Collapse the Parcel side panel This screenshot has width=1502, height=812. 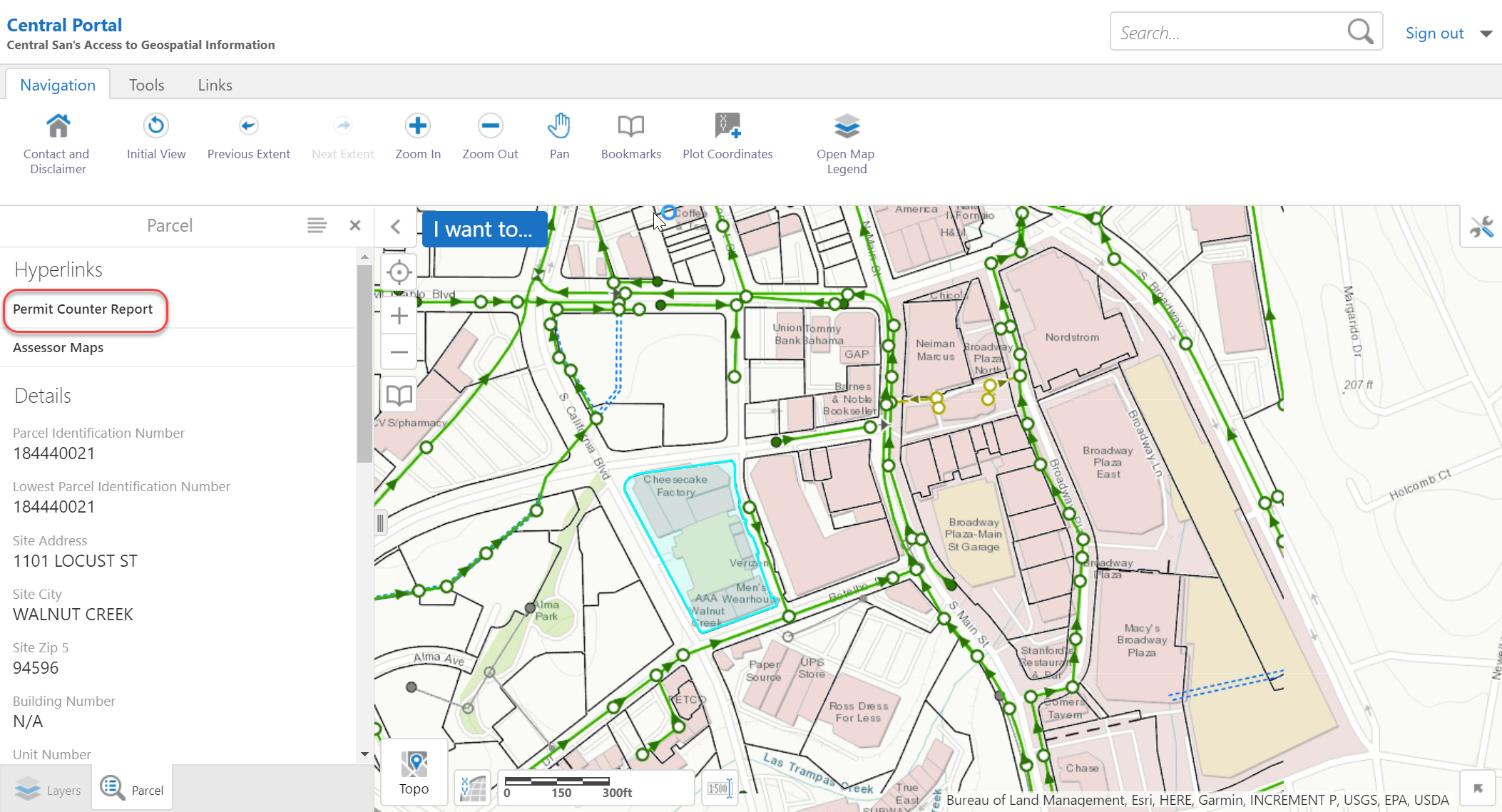click(397, 226)
